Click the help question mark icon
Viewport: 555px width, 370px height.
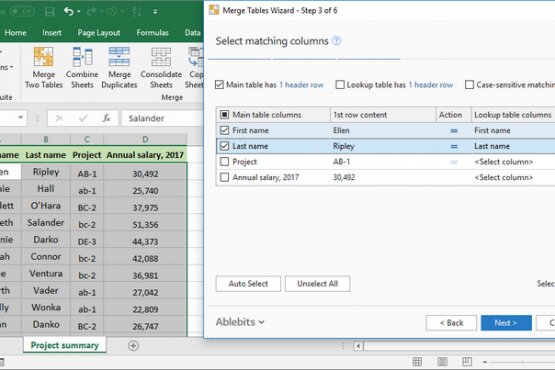pyautogui.click(x=337, y=41)
